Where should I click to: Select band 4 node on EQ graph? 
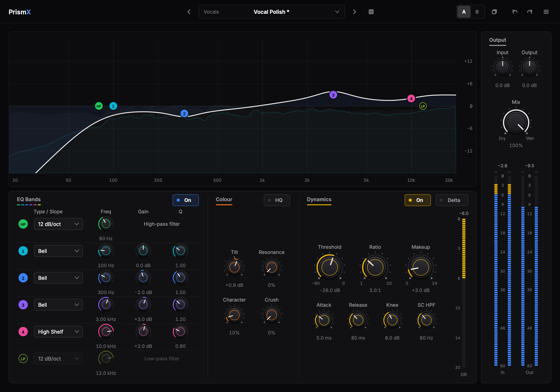pos(411,98)
